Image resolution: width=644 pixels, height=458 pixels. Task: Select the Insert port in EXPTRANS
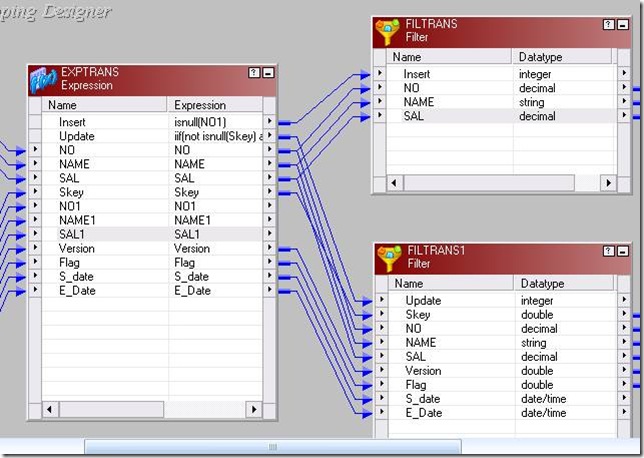tap(72, 122)
